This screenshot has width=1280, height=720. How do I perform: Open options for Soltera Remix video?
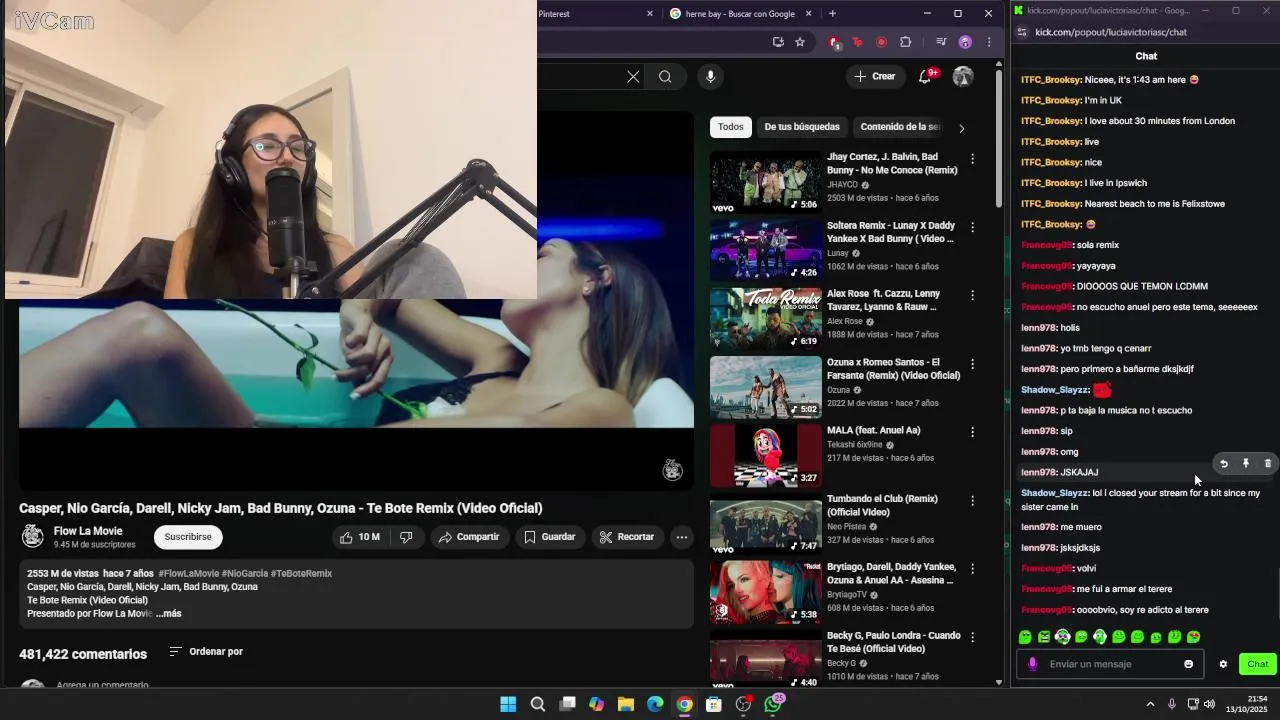972,227
